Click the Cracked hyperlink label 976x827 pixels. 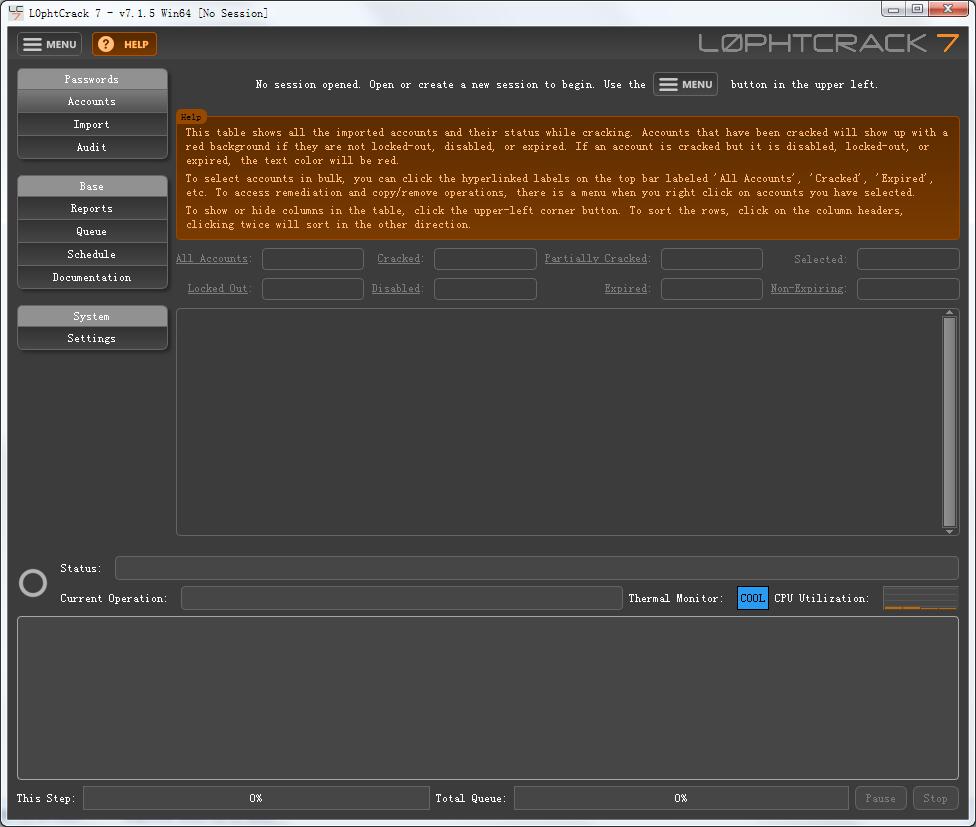(399, 259)
